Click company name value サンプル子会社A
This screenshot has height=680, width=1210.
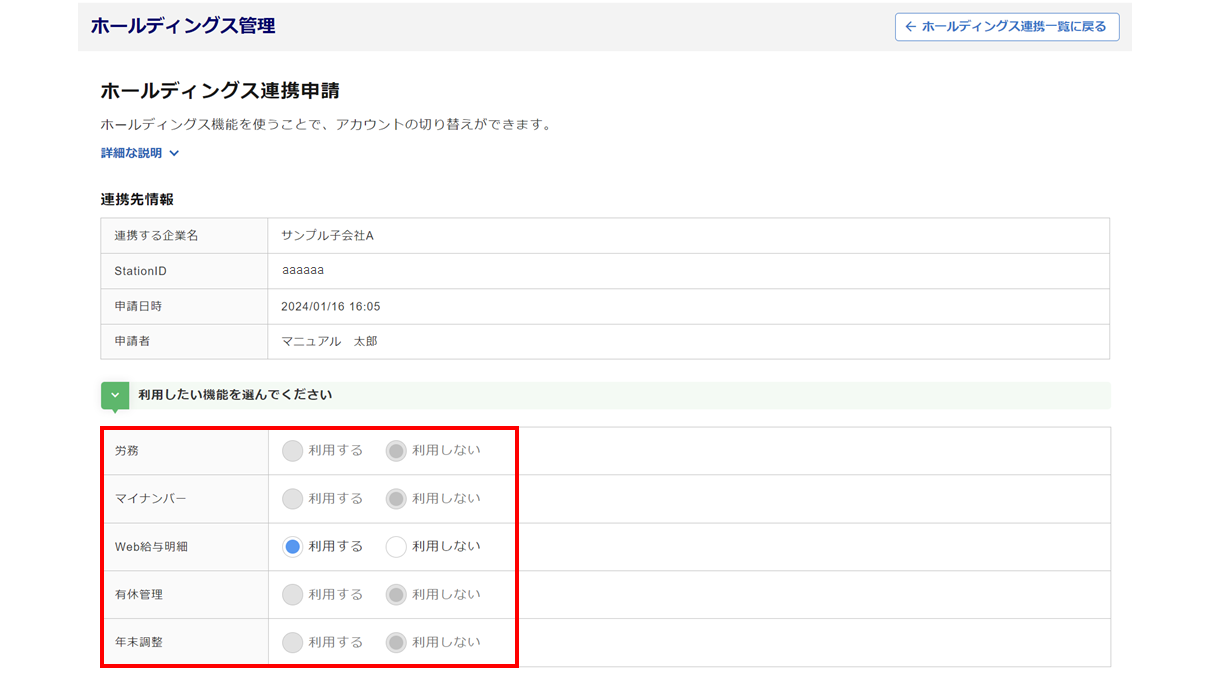point(327,236)
